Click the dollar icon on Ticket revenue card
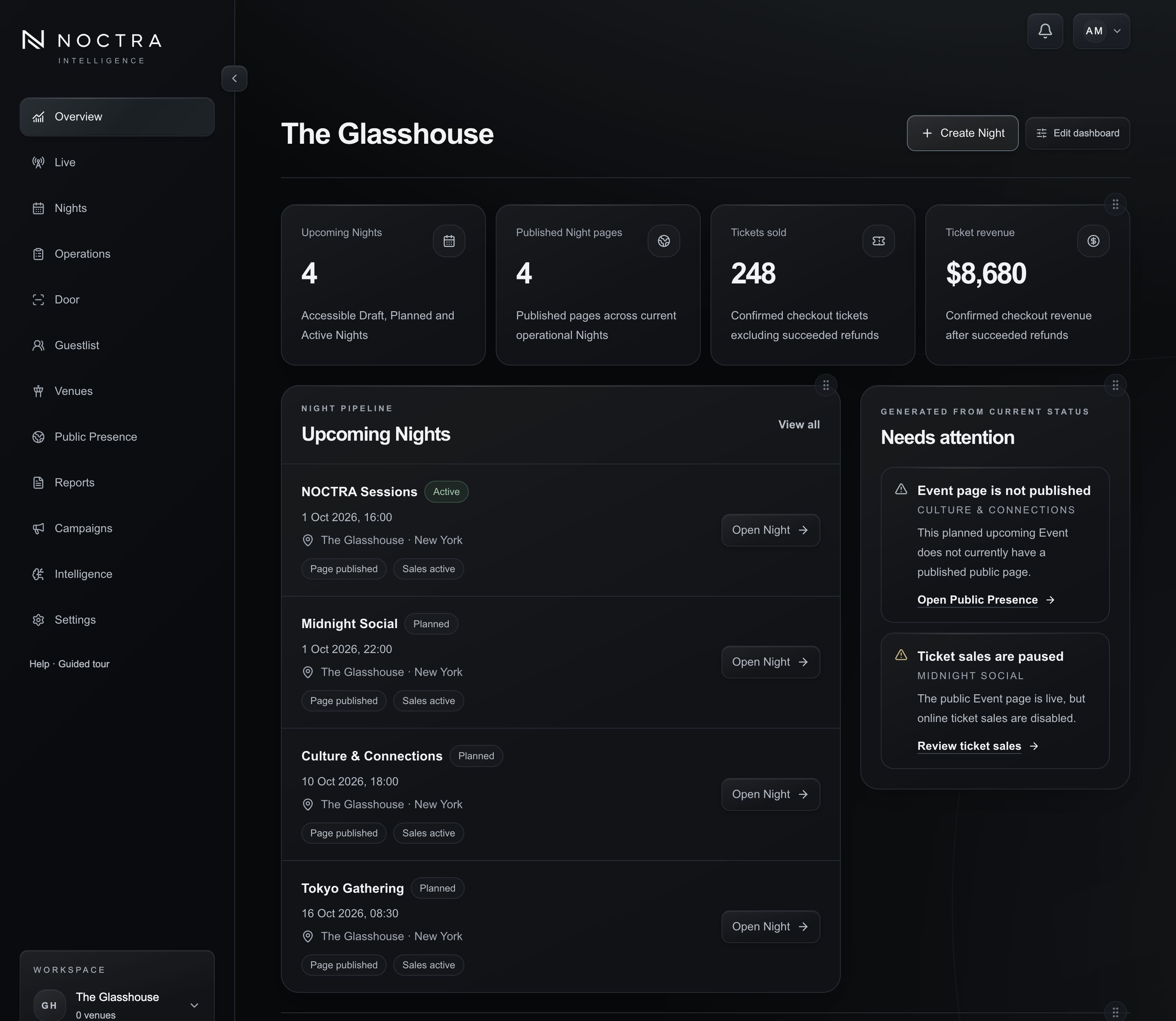 (1094, 241)
